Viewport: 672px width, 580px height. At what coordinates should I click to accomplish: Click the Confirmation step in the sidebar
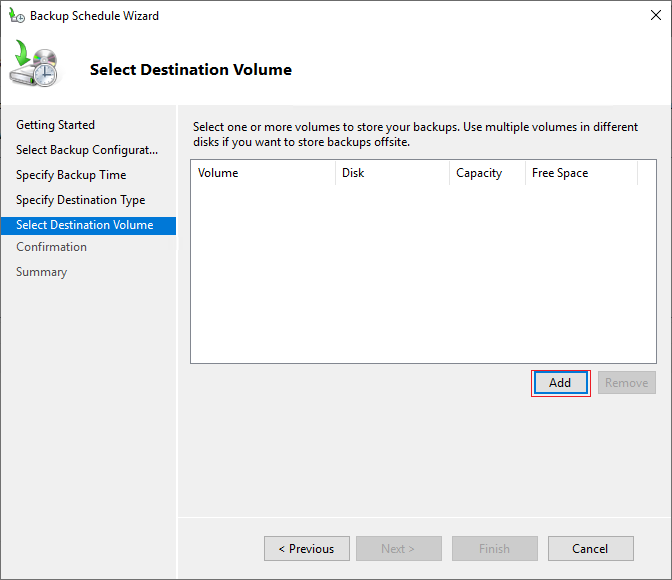click(x=51, y=247)
